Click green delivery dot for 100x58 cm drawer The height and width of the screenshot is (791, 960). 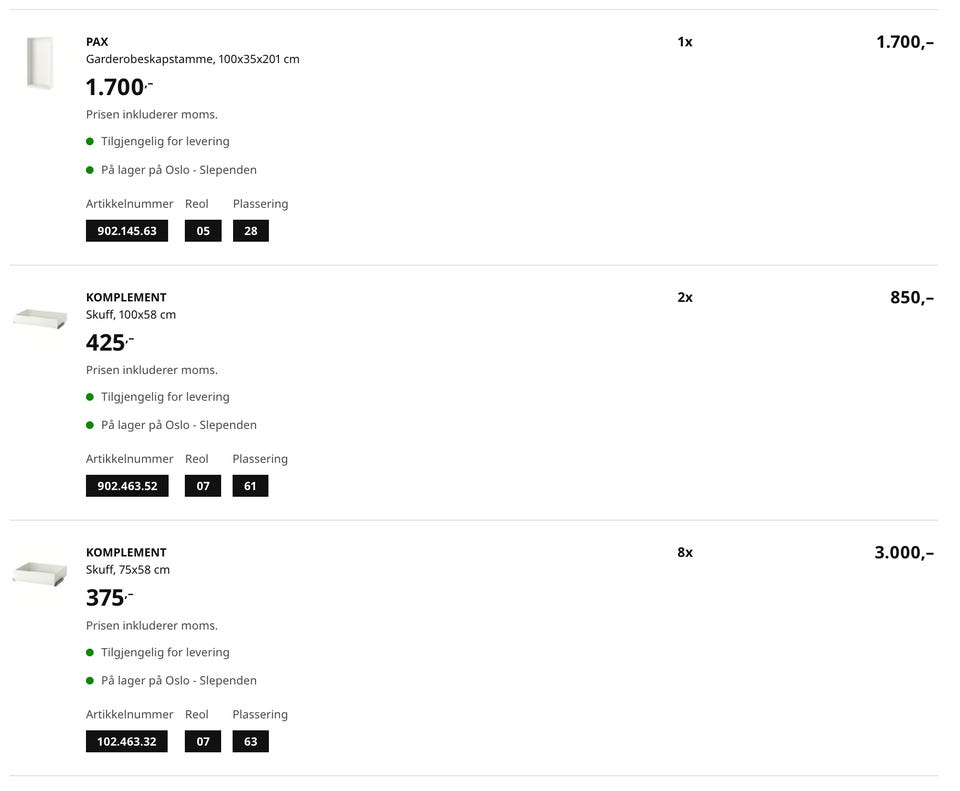point(90,397)
